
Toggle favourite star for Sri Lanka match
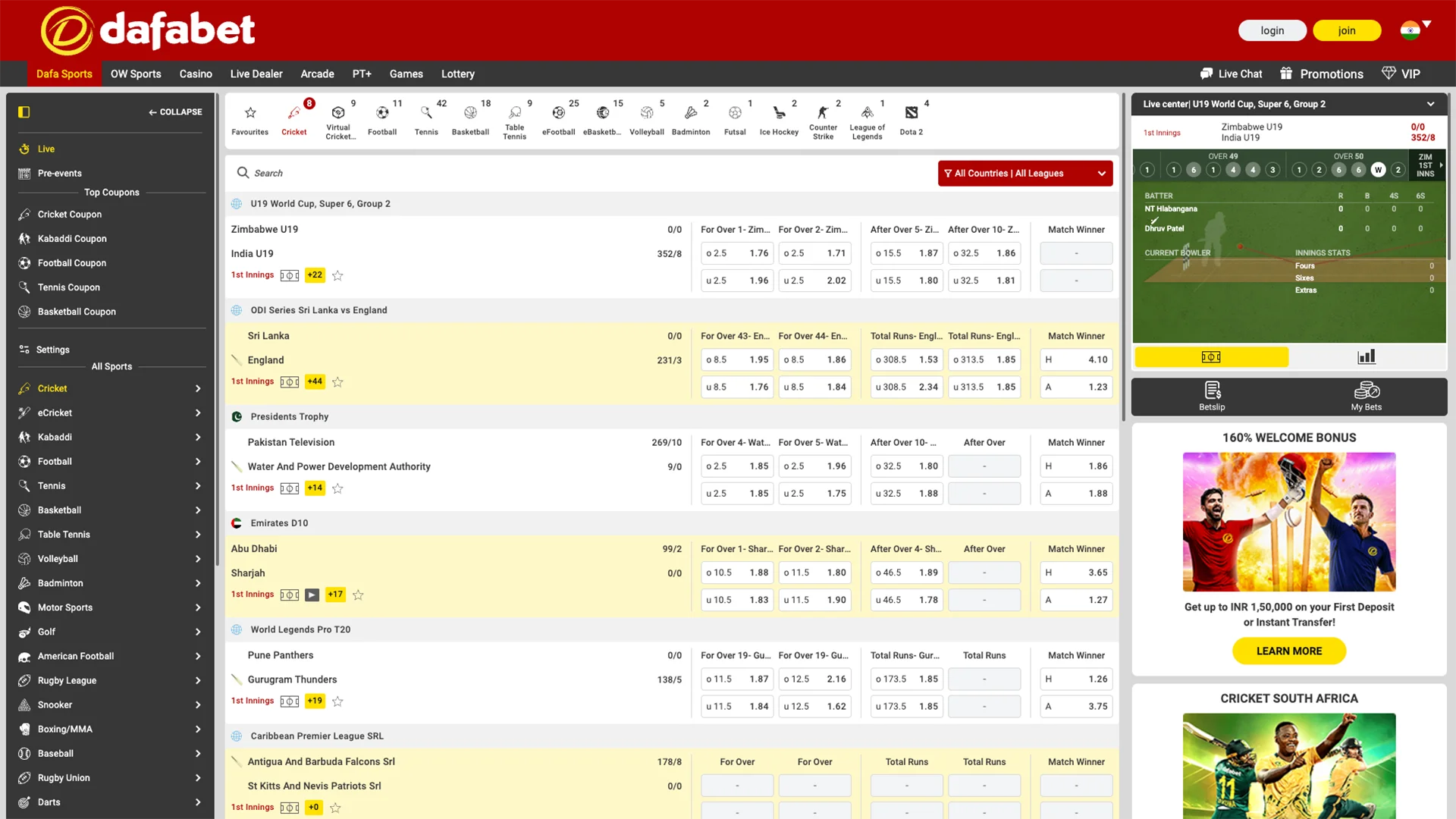coord(337,382)
